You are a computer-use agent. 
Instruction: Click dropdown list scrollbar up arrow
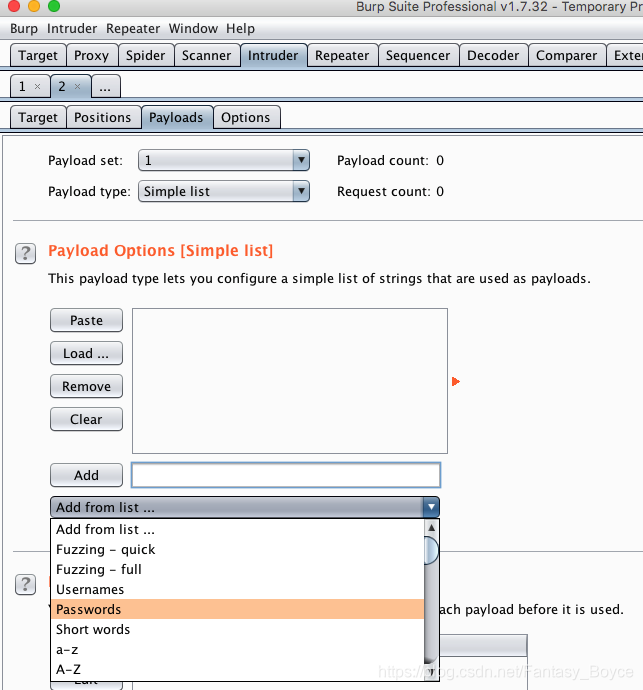432,528
